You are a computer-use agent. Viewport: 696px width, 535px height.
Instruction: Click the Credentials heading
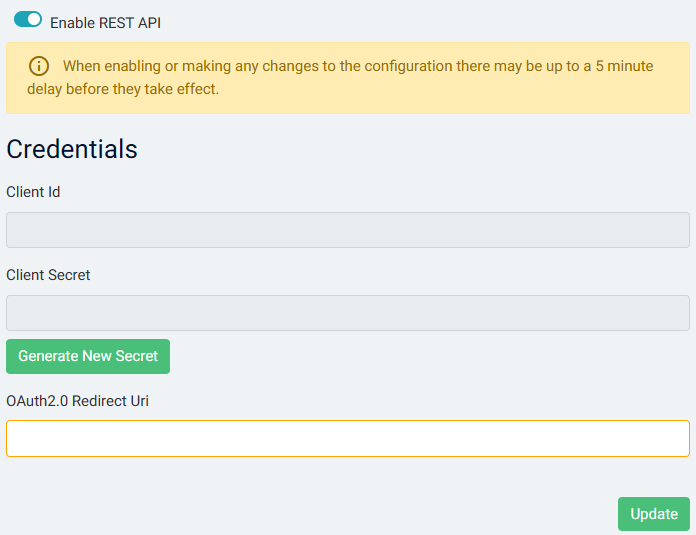coord(72,149)
